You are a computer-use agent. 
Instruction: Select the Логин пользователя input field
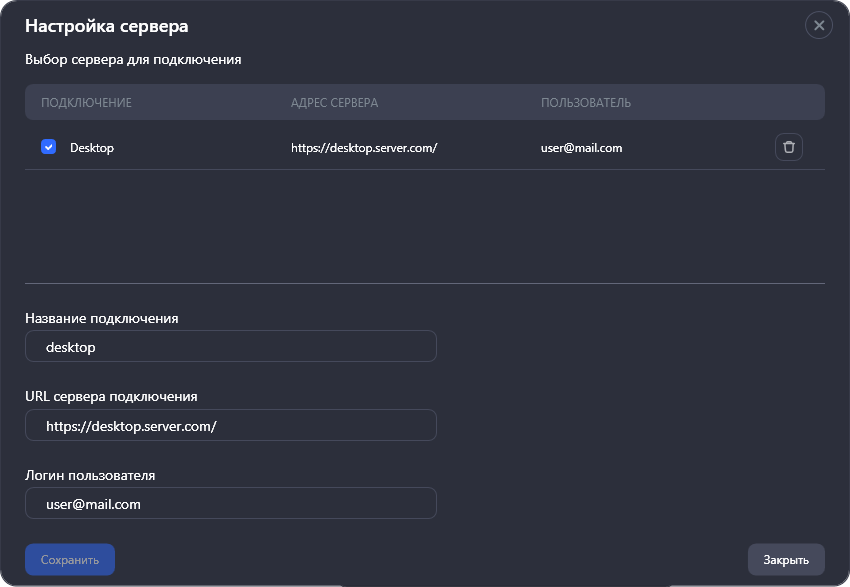[230, 503]
